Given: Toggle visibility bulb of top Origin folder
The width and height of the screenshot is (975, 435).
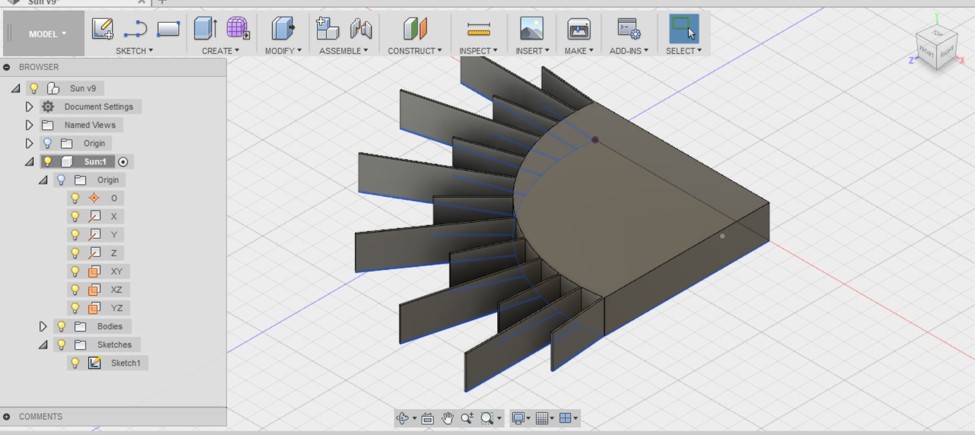Looking at the screenshot, I should [x=47, y=144].
